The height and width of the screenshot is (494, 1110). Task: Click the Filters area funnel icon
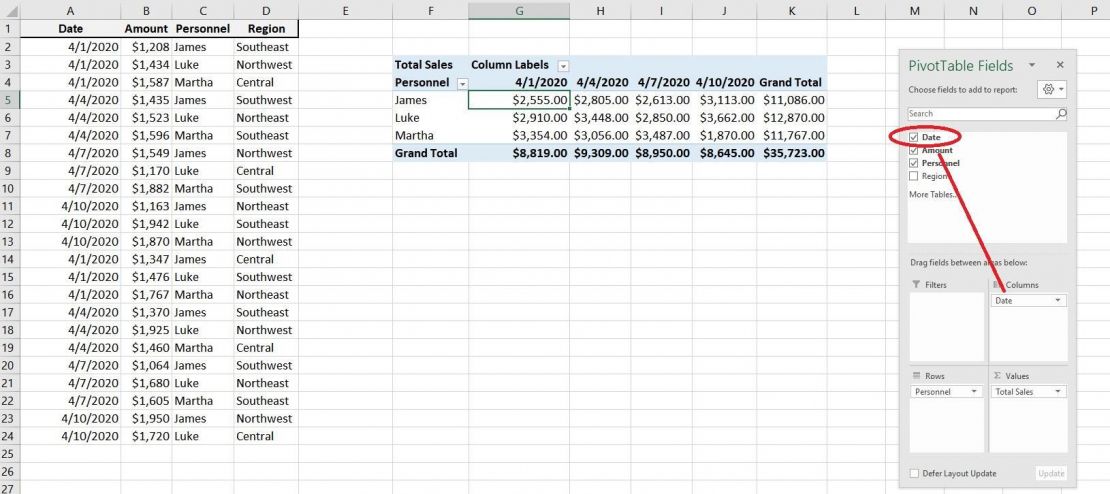click(916, 285)
